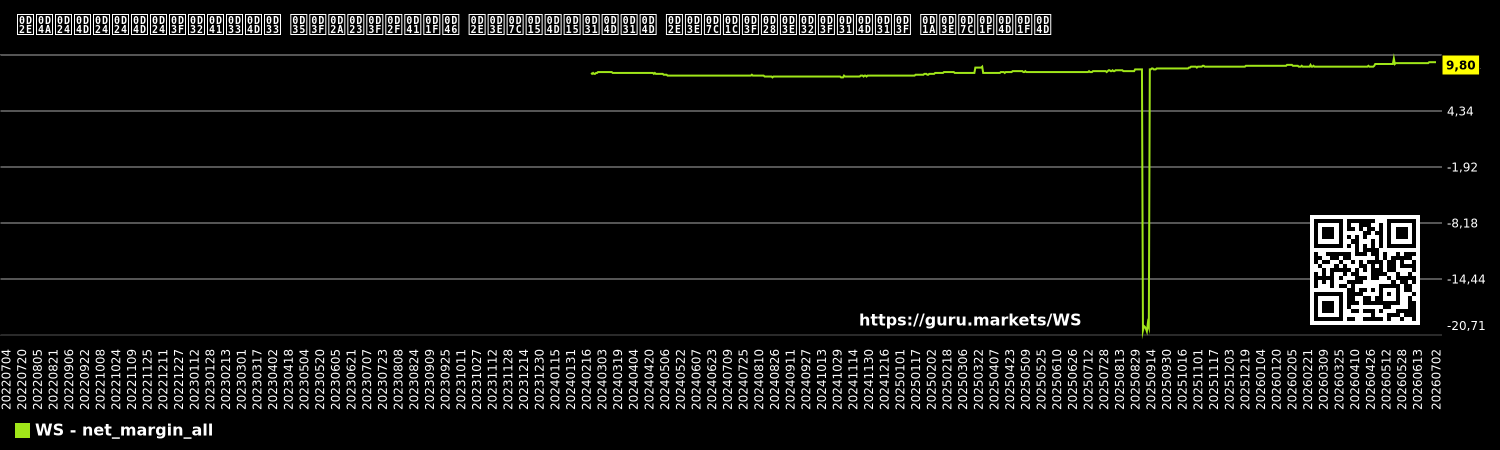Click the green net_margin_all legend swatch
Image resolution: width=1500 pixels, height=450 pixels.
22,430
